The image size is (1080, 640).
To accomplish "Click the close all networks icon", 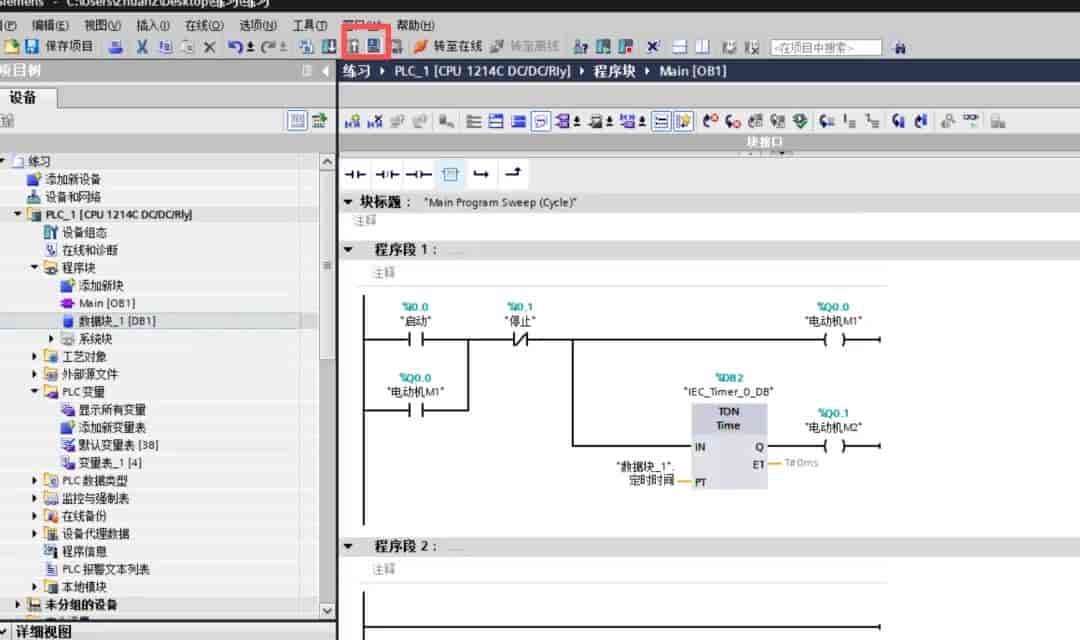I will pos(519,121).
